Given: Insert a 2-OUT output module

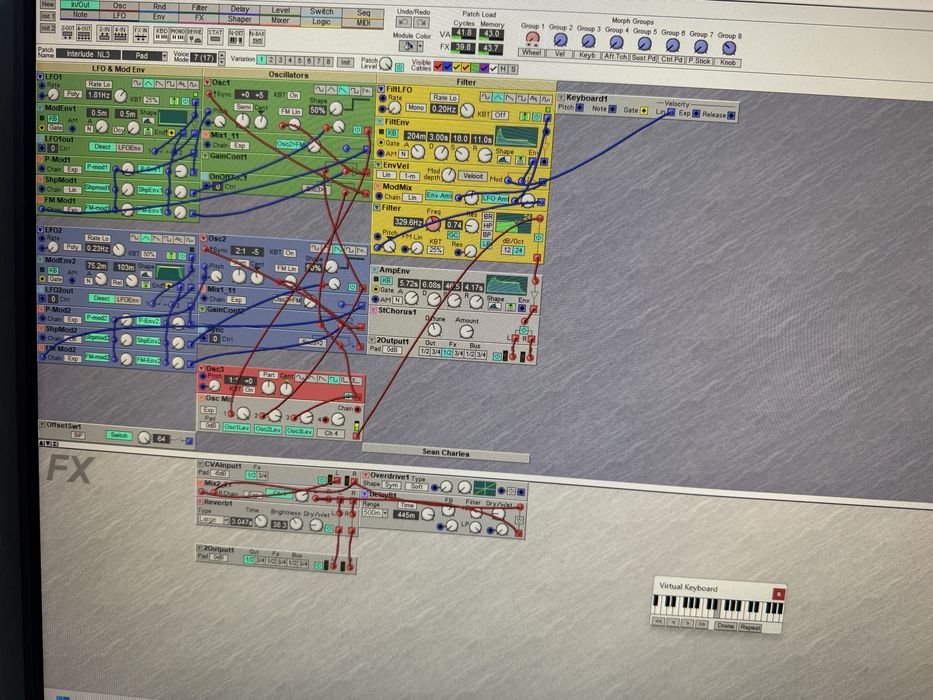Looking at the screenshot, I should [67, 34].
